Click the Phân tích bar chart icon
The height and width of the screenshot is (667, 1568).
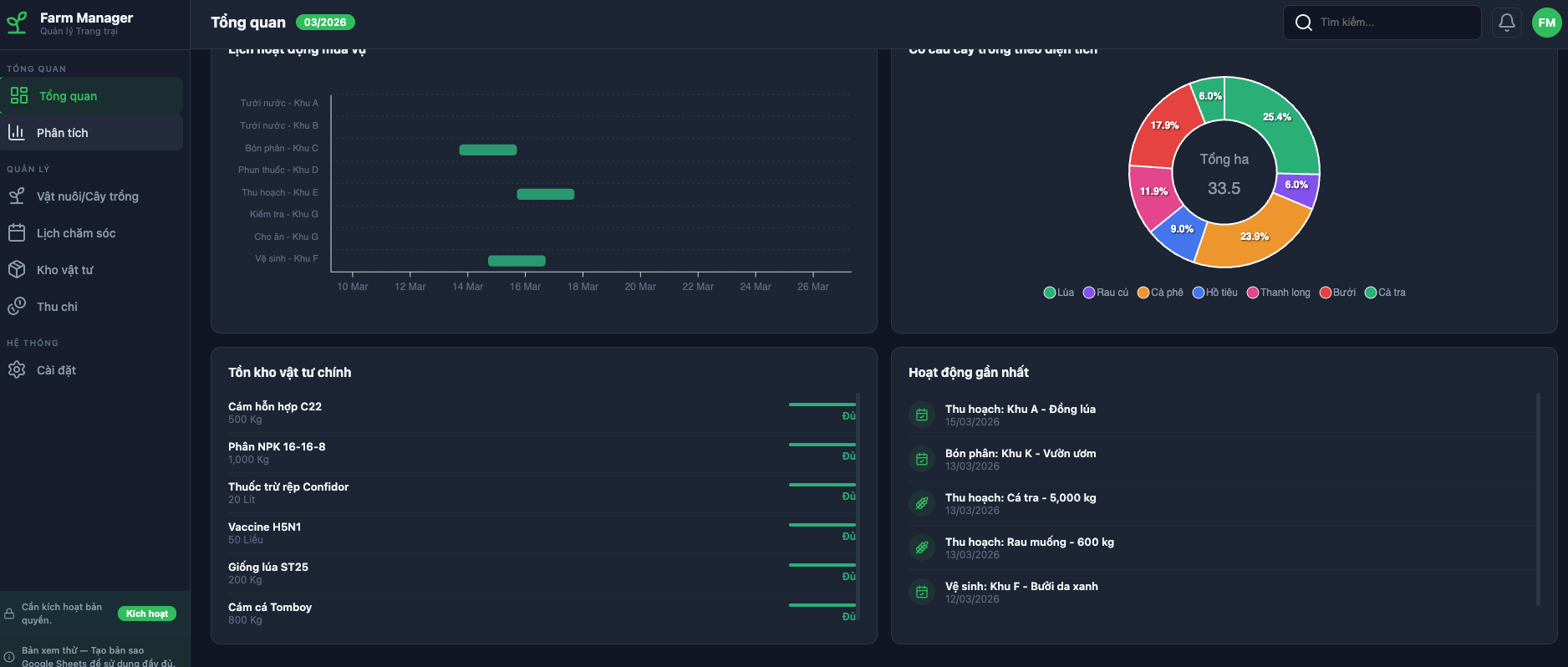click(x=17, y=133)
